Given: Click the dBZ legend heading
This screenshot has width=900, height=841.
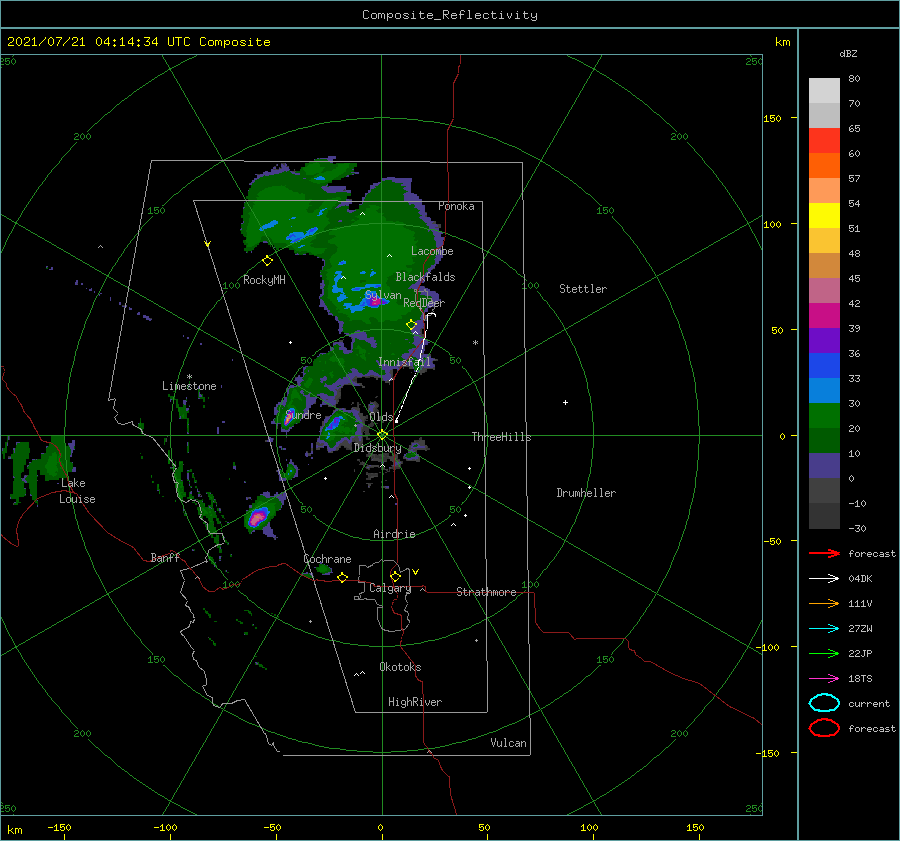Looking at the screenshot, I should click(x=848, y=53).
